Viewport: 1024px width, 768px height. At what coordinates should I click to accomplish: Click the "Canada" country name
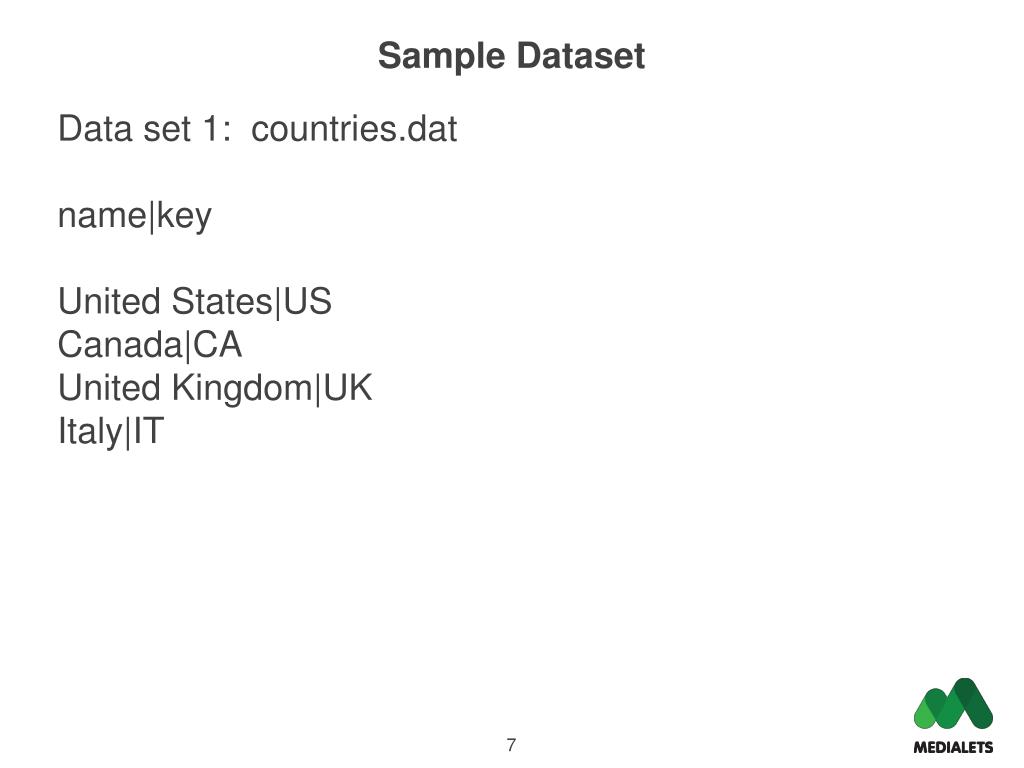pyautogui.click(x=121, y=345)
